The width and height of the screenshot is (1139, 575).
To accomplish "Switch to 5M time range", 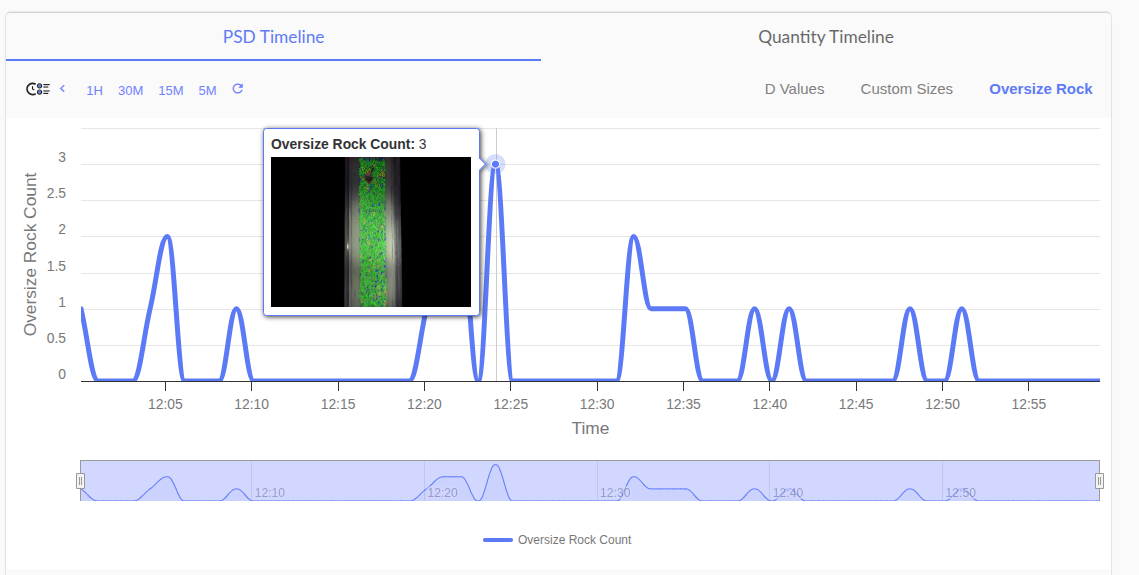I will click(x=207, y=90).
